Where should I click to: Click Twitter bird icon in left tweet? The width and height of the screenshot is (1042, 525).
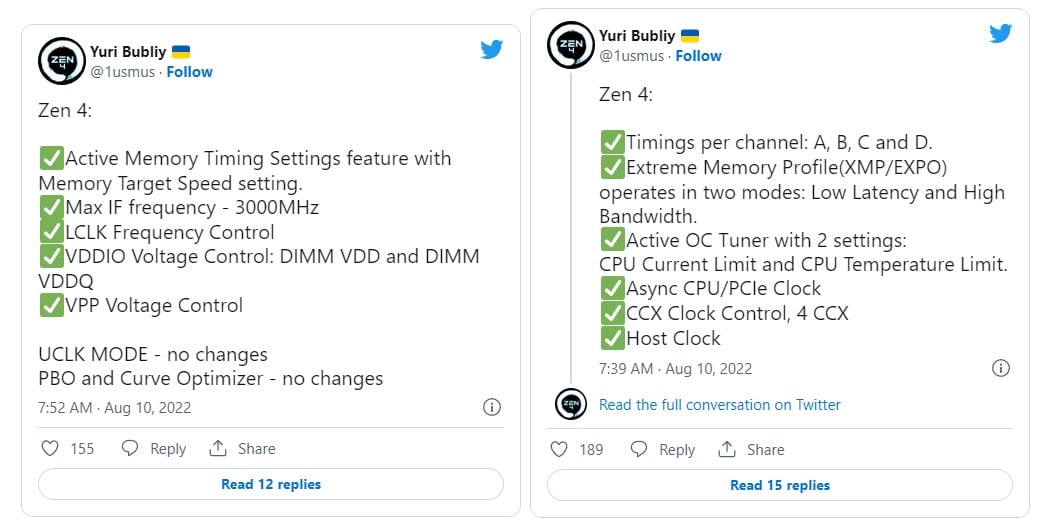(491, 49)
